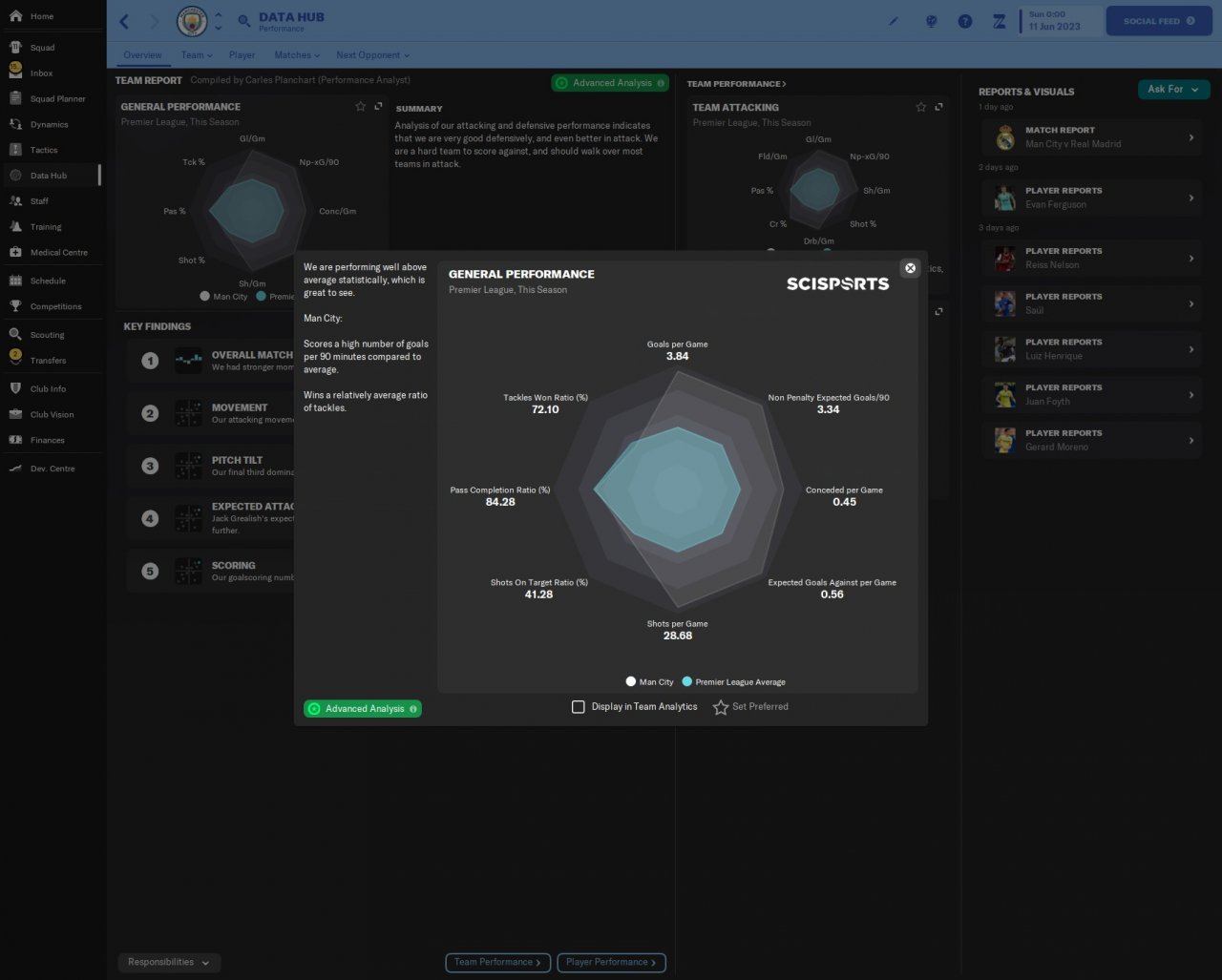The width and height of the screenshot is (1222, 980).
Task: Close the General Performance popup
Action: coord(910,268)
